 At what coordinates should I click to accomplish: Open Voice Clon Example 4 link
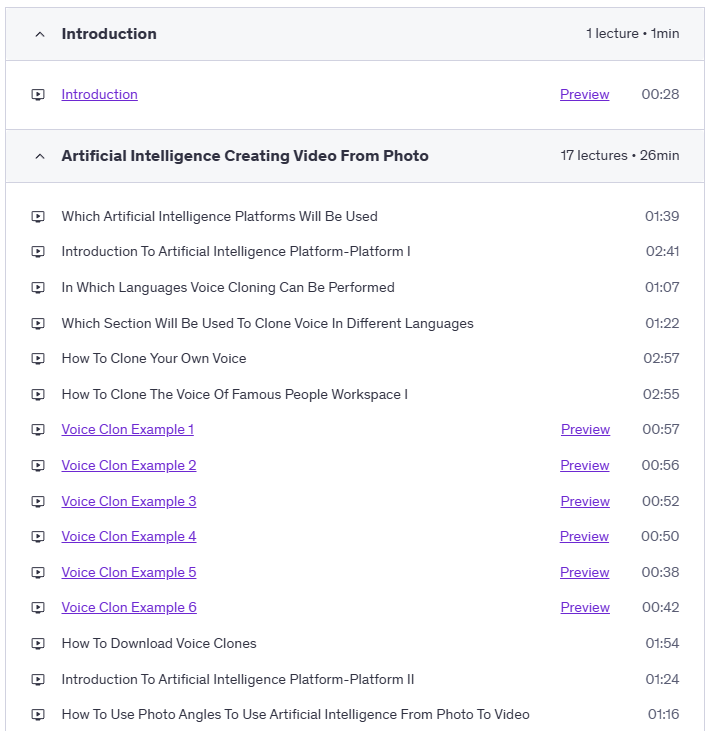(129, 537)
